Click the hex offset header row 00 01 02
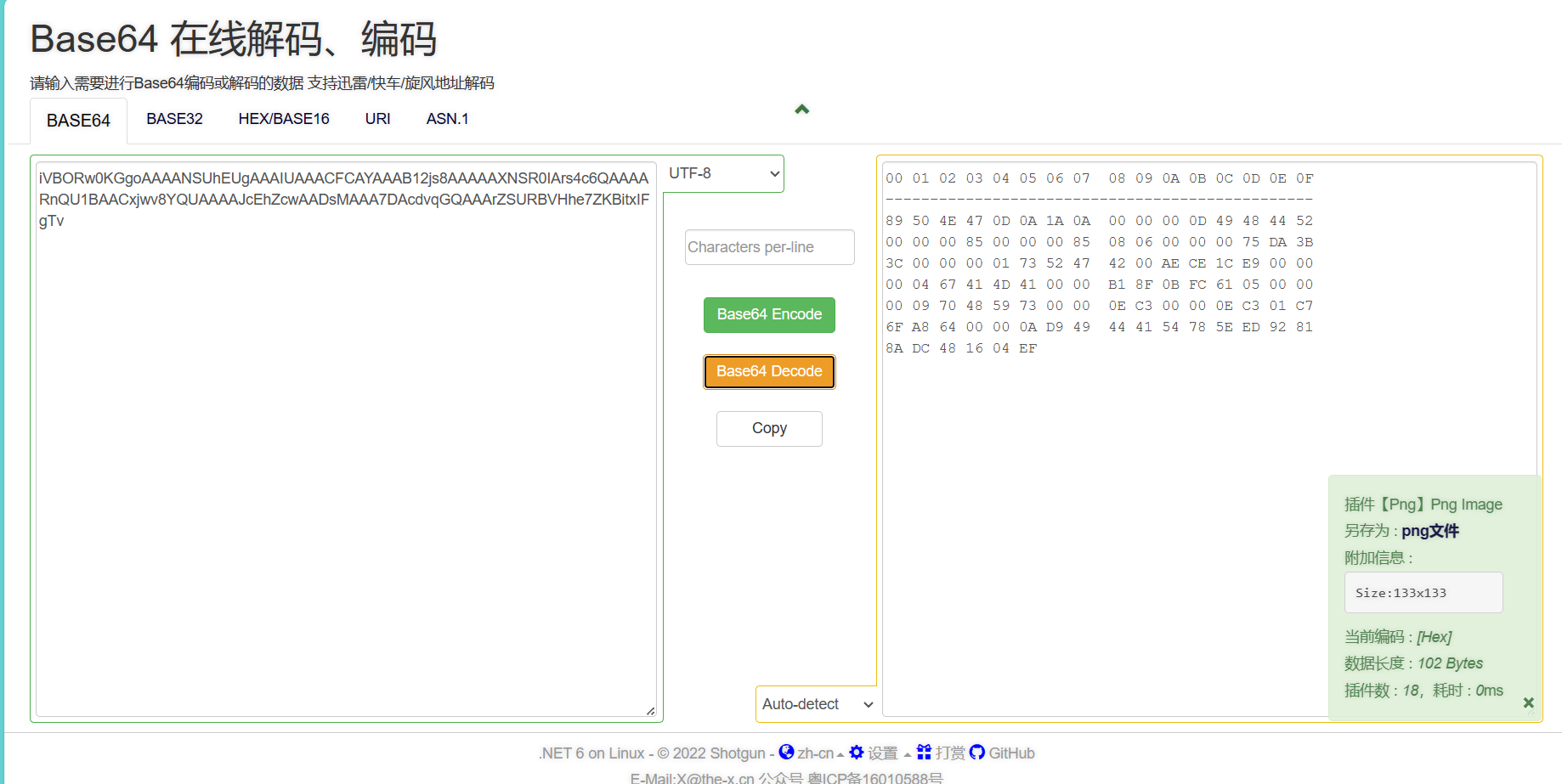 tap(1100, 178)
